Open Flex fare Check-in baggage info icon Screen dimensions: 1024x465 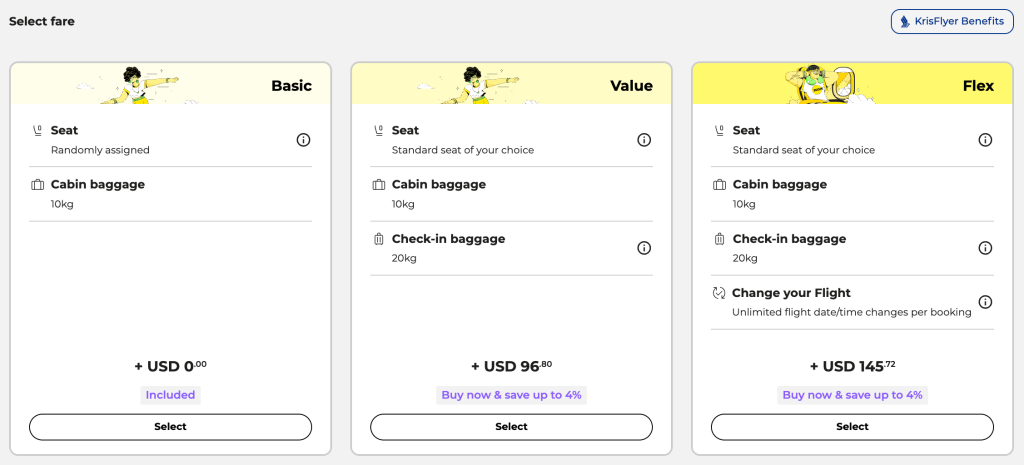985,248
